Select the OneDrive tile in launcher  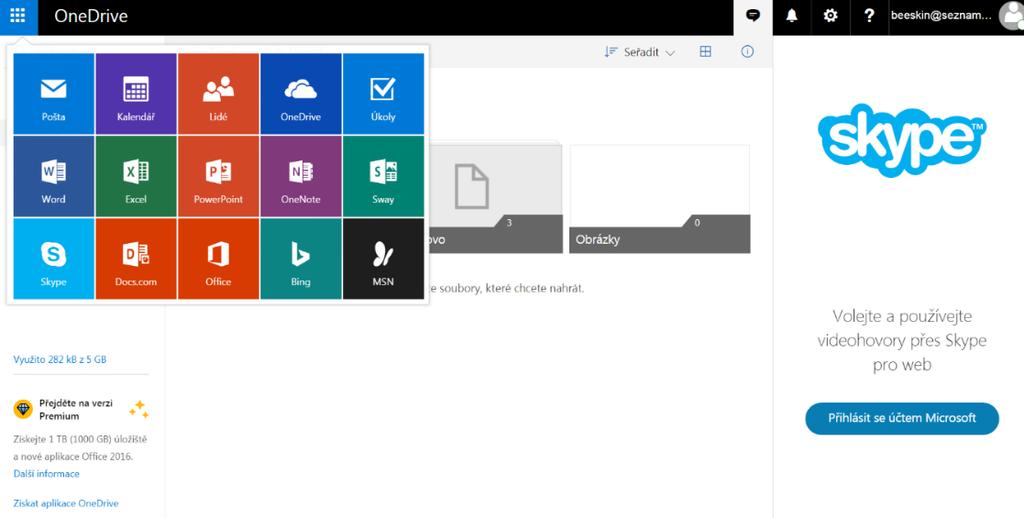coord(300,94)
